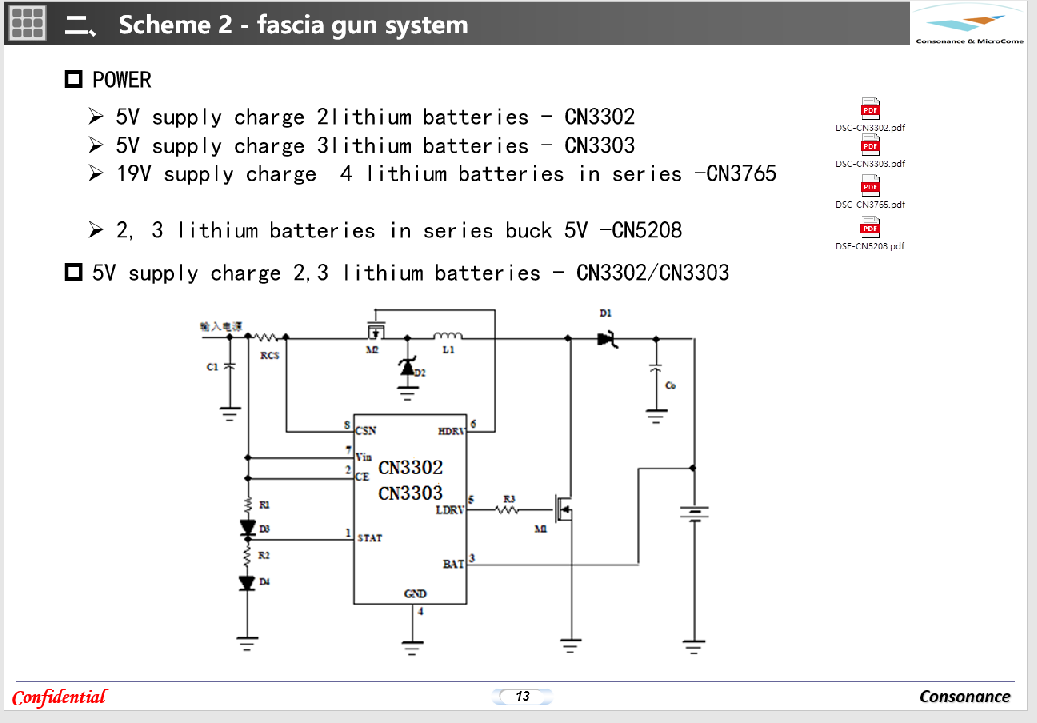This screenshot has width=1037, height=723.
Task: Select the line '5V supply charge 2lithium batteries – CN3302'
Action: pyautogui.click(x=375, y=117)
